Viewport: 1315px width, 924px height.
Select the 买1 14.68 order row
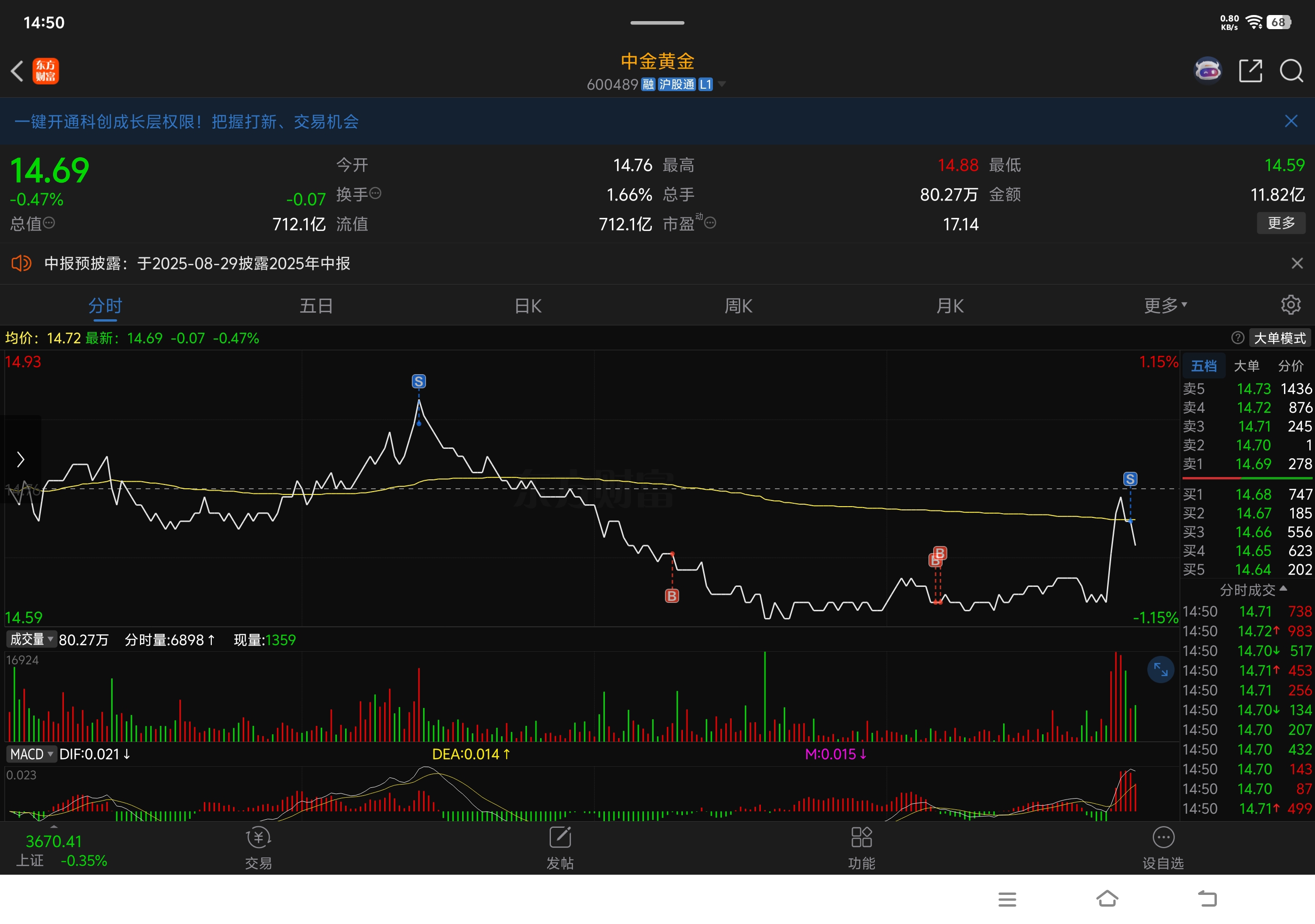[x=1247, y=494]
